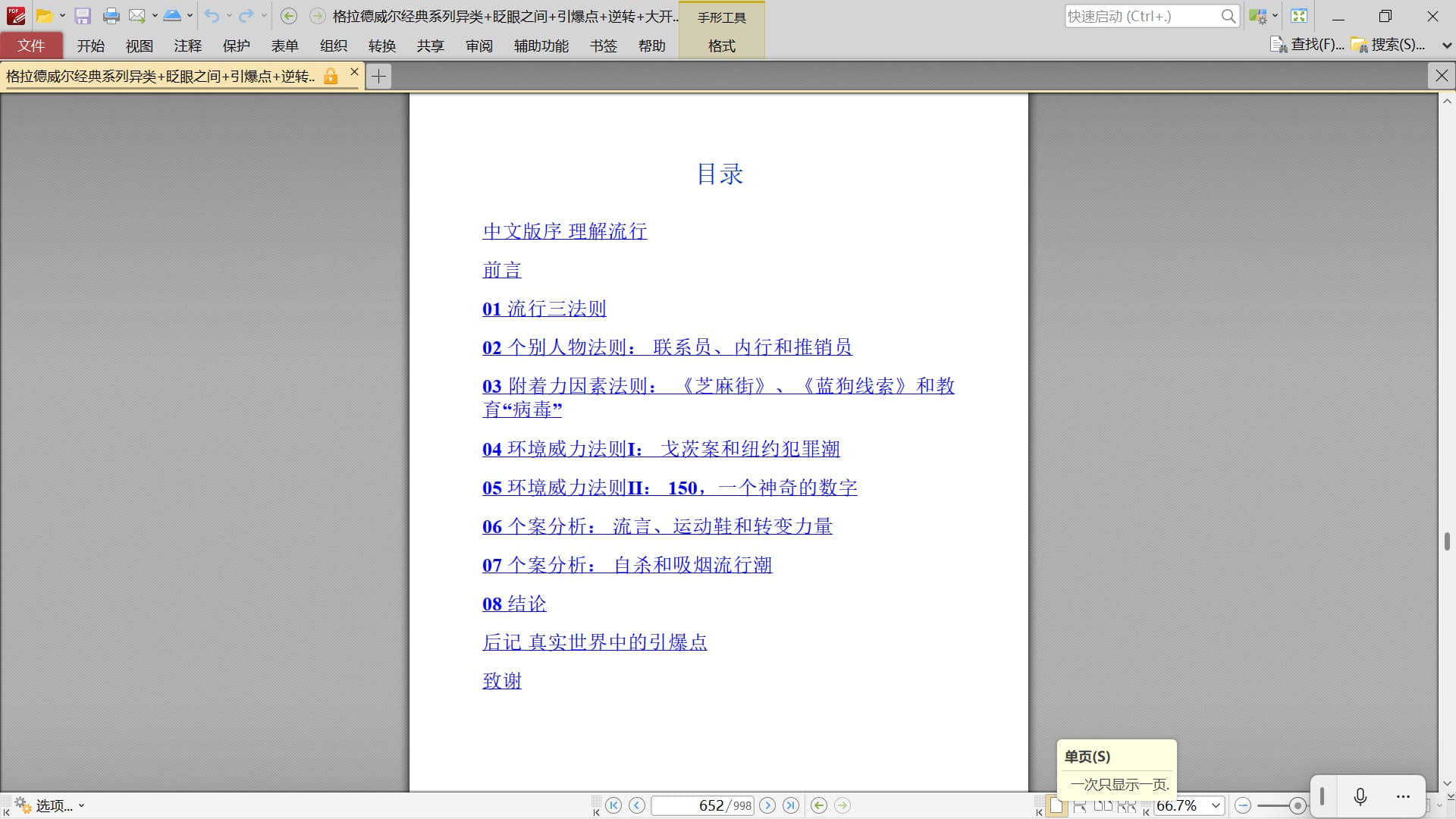This screenshot has height=819, width=1456.
Task: Click the green previous view arrow in status bar
Action: pyautogui.click(x=819, y=805)
